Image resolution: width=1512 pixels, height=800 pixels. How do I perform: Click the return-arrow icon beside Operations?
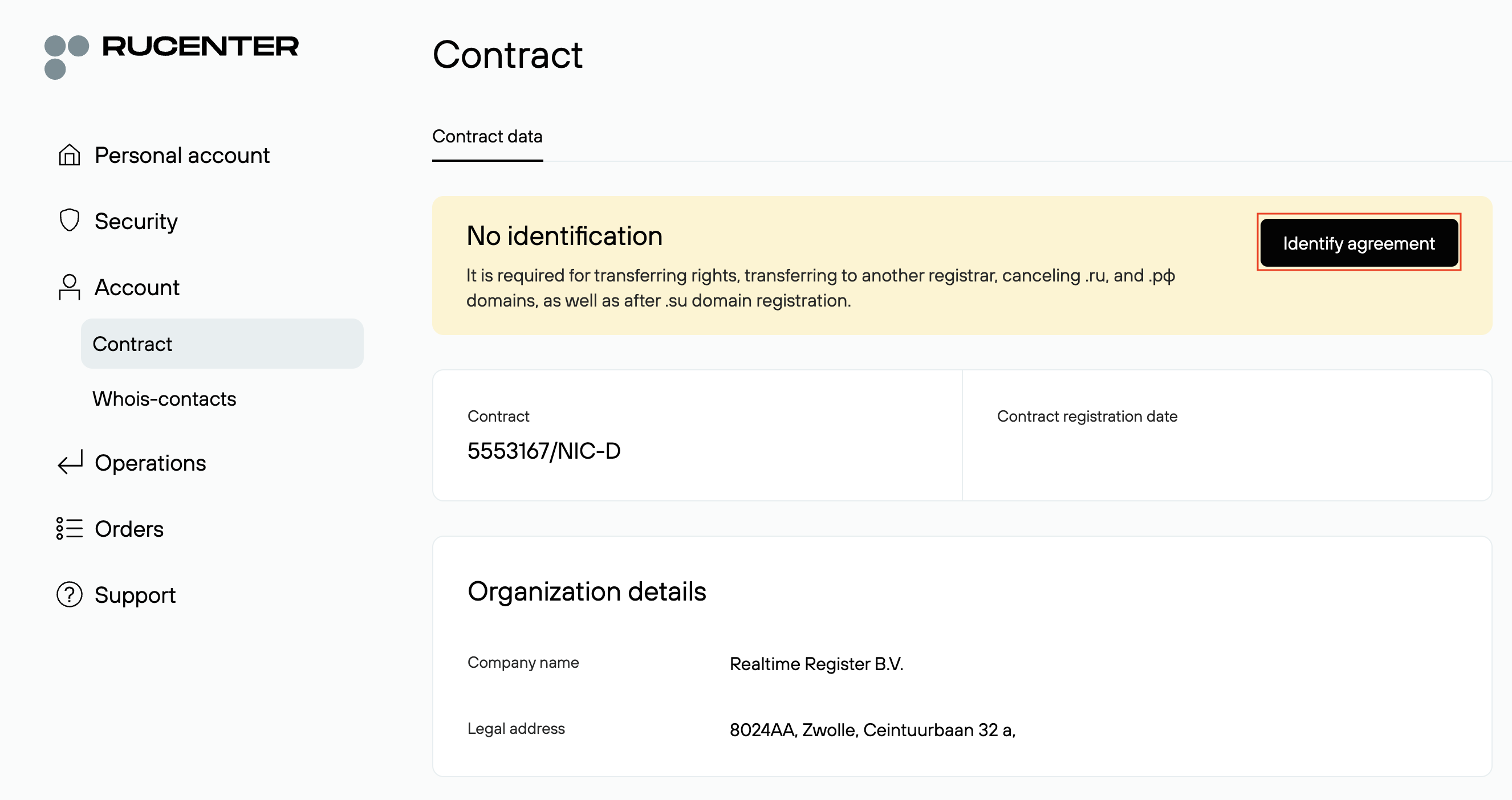70,462
